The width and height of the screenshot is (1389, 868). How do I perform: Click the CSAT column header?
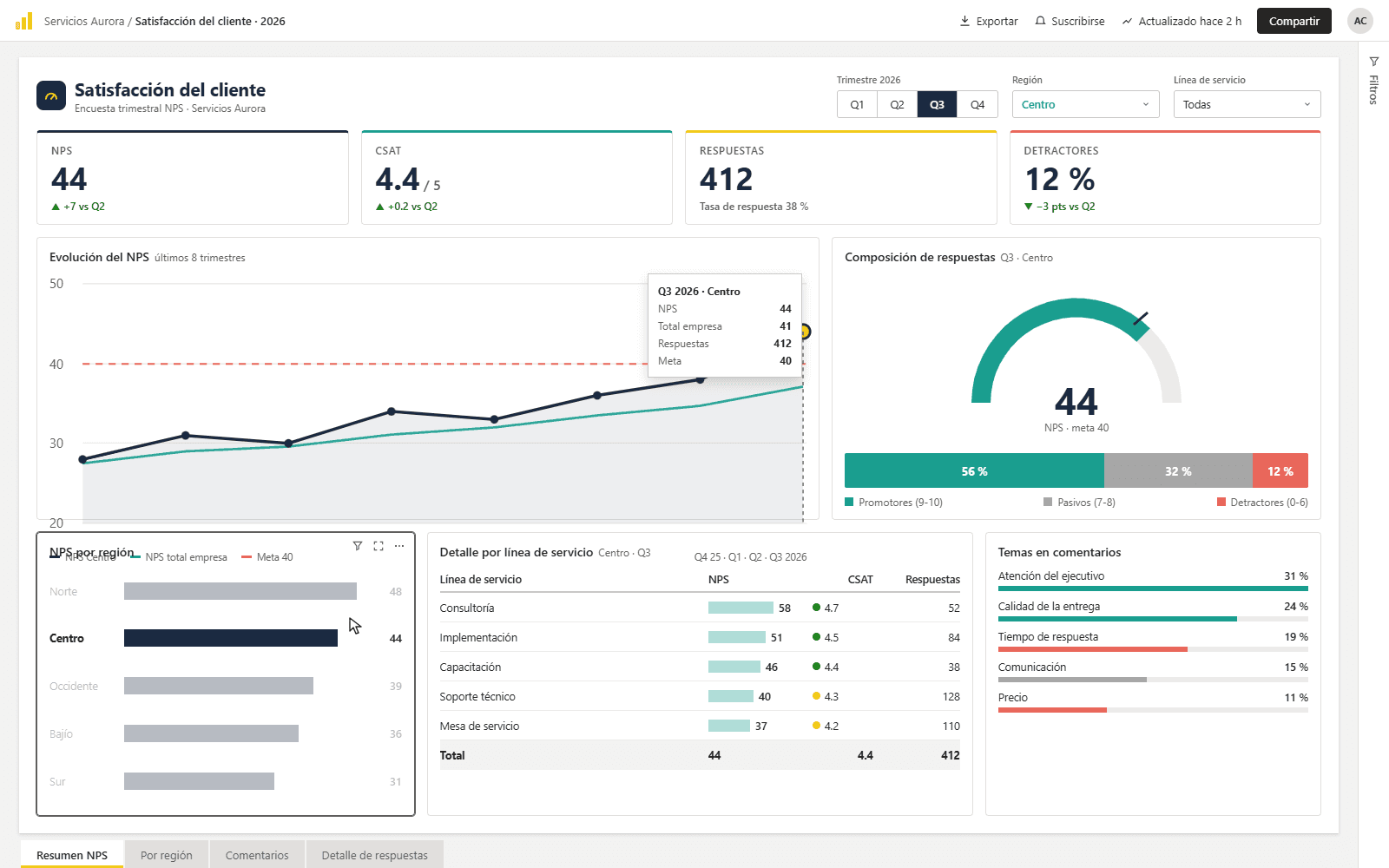pos(860,579)
